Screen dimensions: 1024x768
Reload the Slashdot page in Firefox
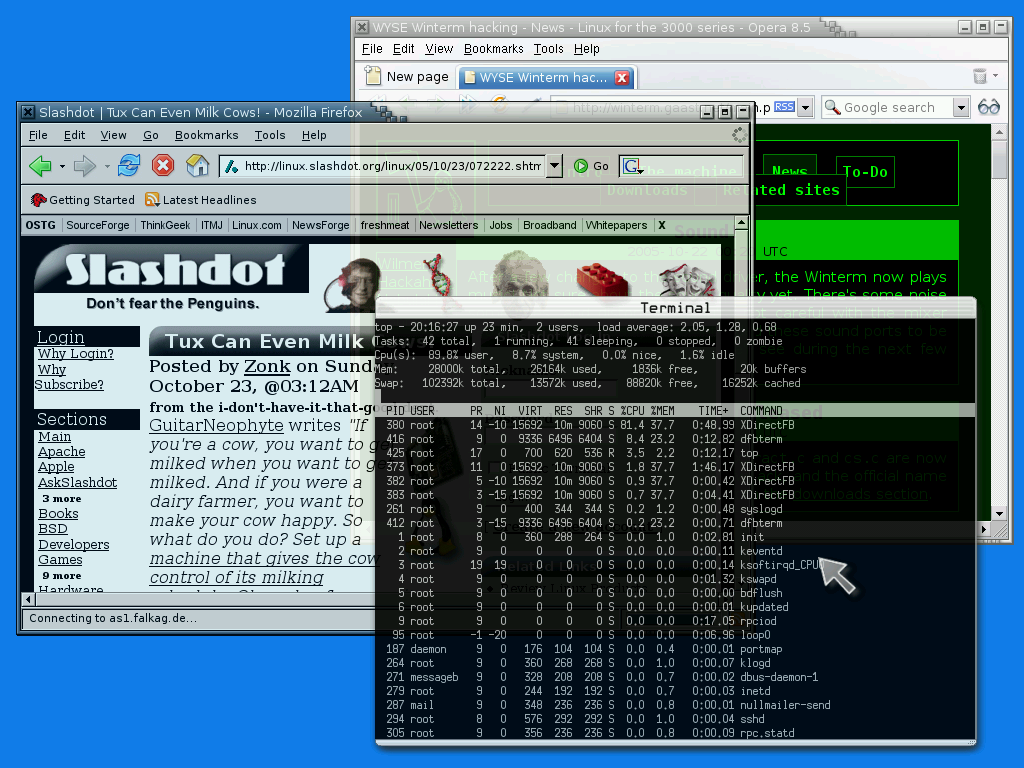(x=129, y=165)
